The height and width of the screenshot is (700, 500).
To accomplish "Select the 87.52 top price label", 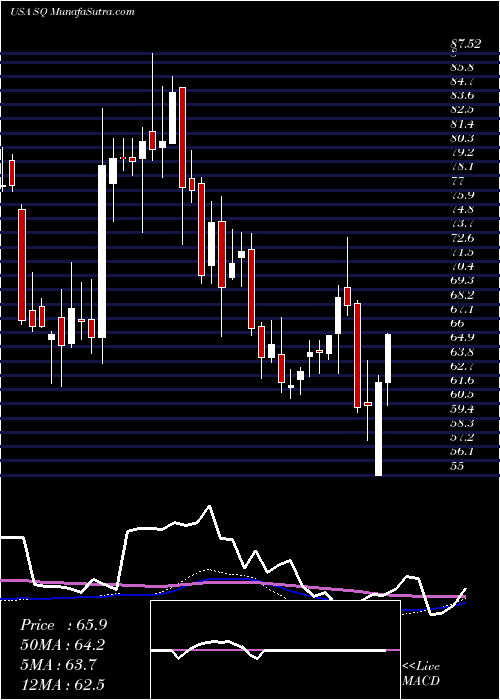I will coord(466,45).
